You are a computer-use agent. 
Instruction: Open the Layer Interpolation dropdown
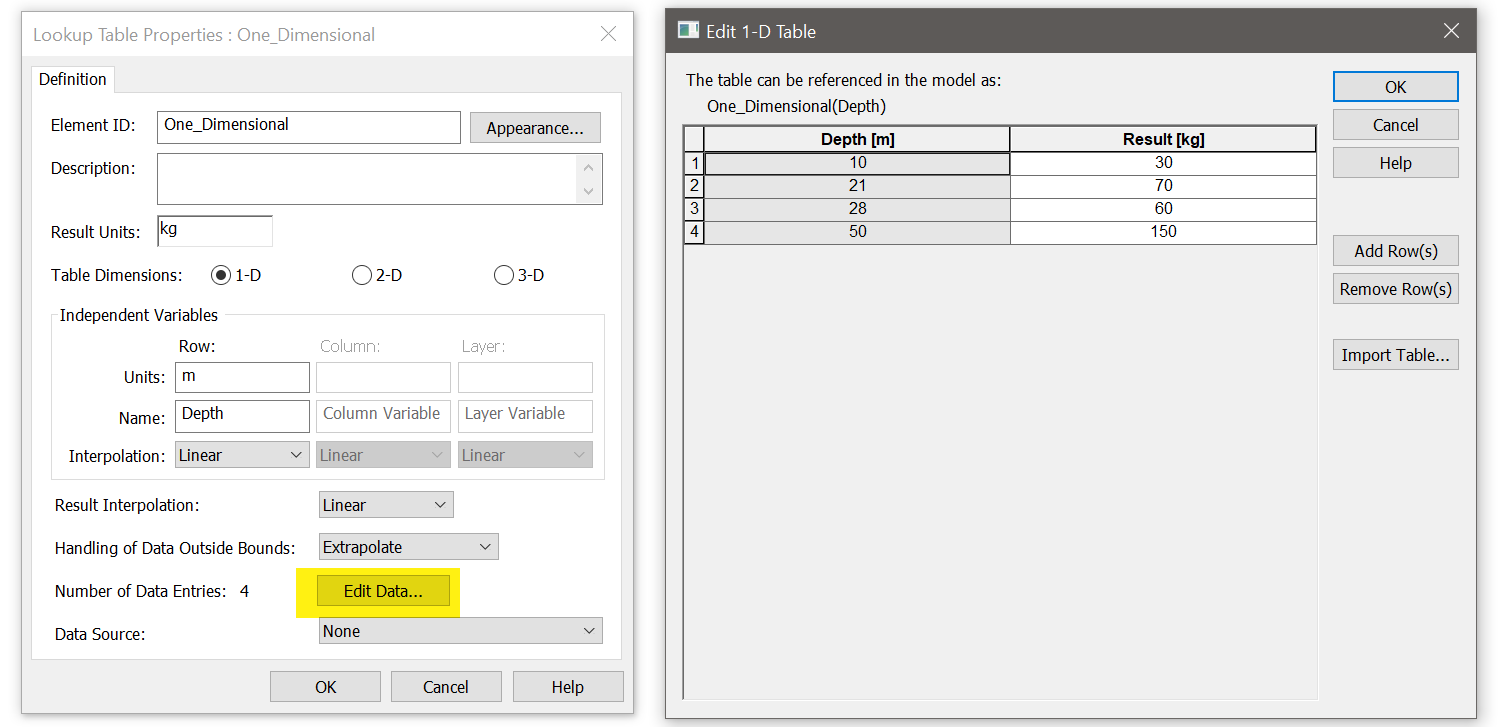pyautogui.click(x=526, y=455)
